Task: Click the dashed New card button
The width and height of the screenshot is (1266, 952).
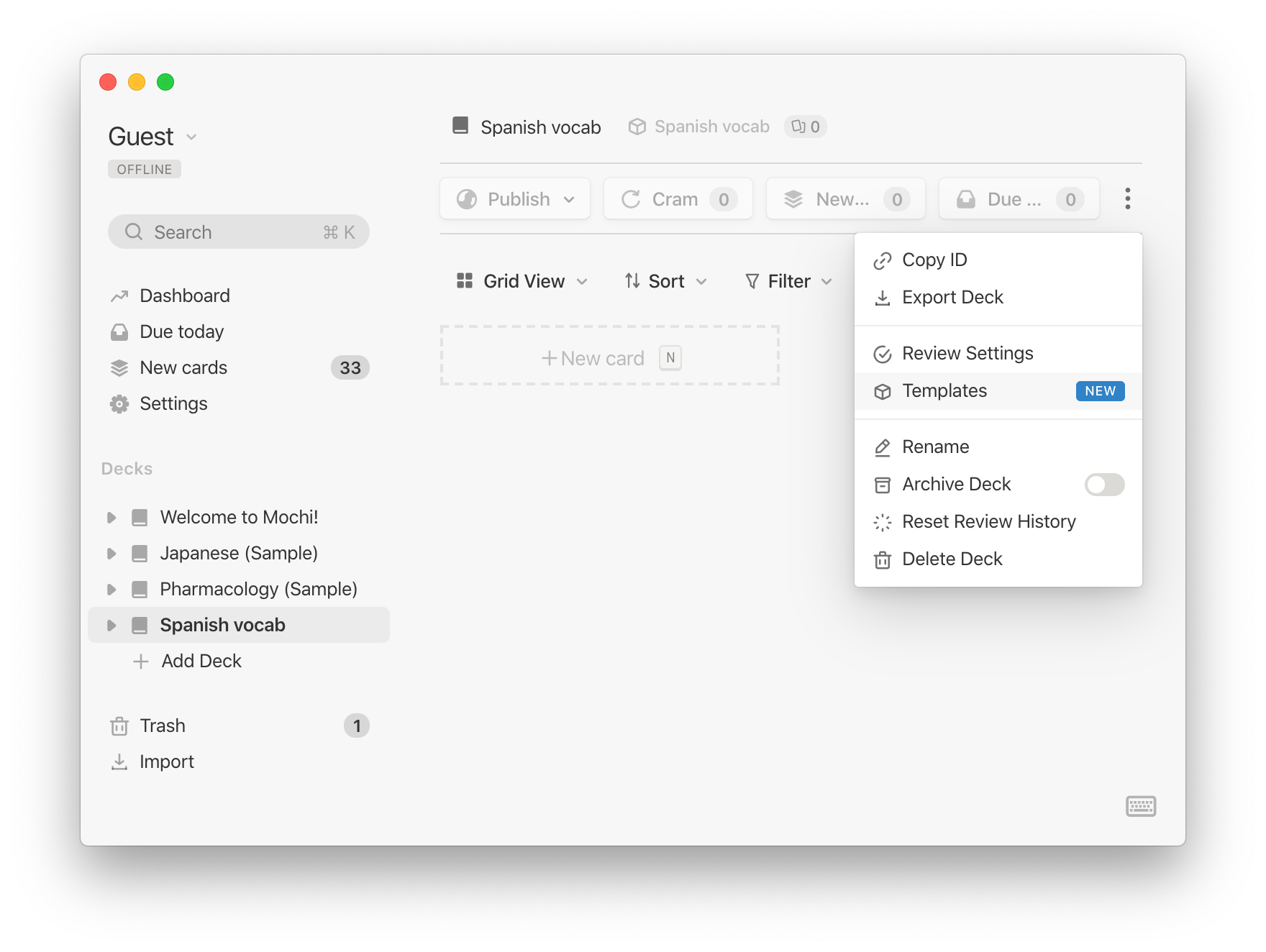Action: pyautogui.click(x=610, y=356)
